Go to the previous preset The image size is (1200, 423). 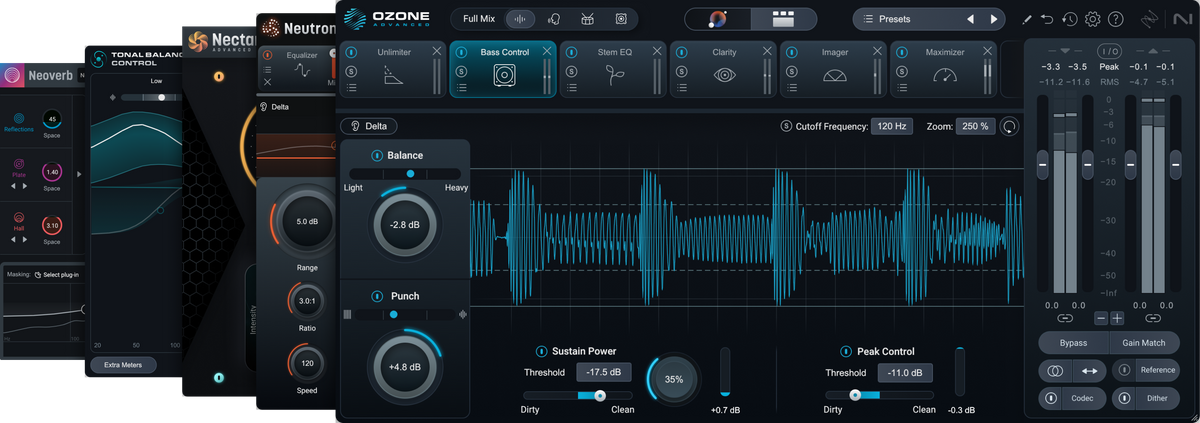(x=970, y=19)
